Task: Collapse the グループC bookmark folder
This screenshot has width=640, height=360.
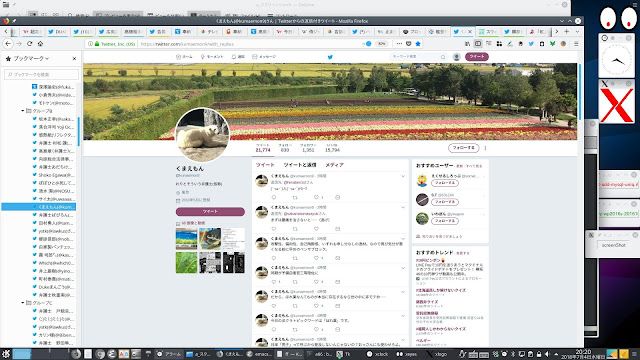Action: (23, 303)
